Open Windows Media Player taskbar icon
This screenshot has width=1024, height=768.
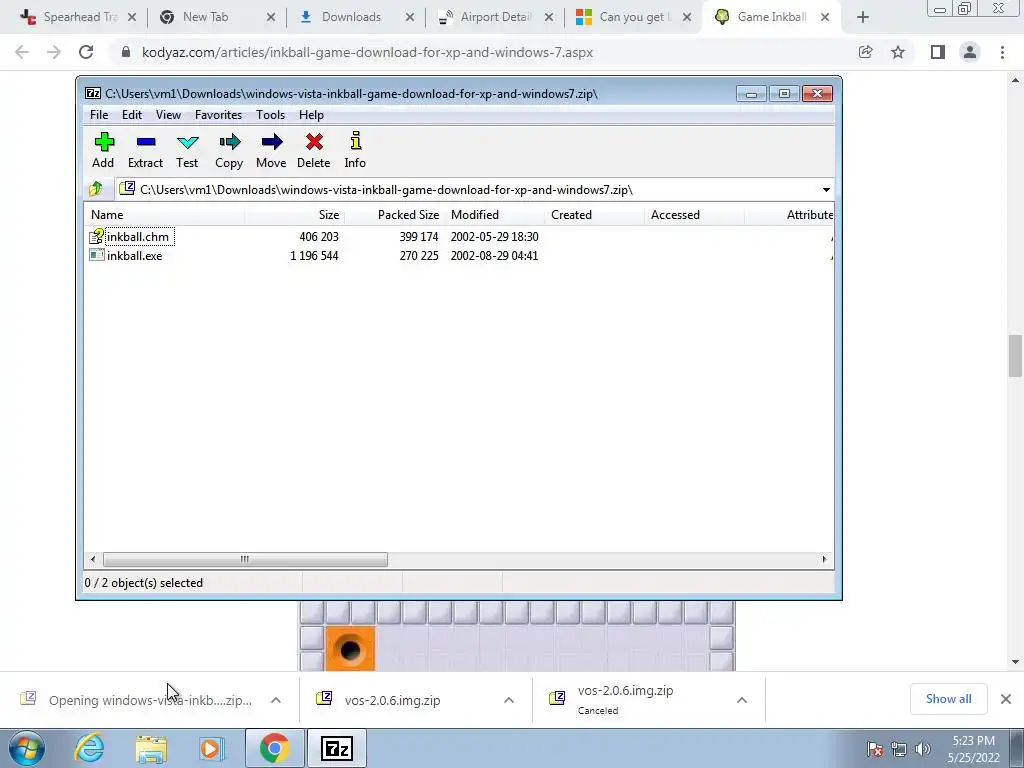tap(211, 748)
